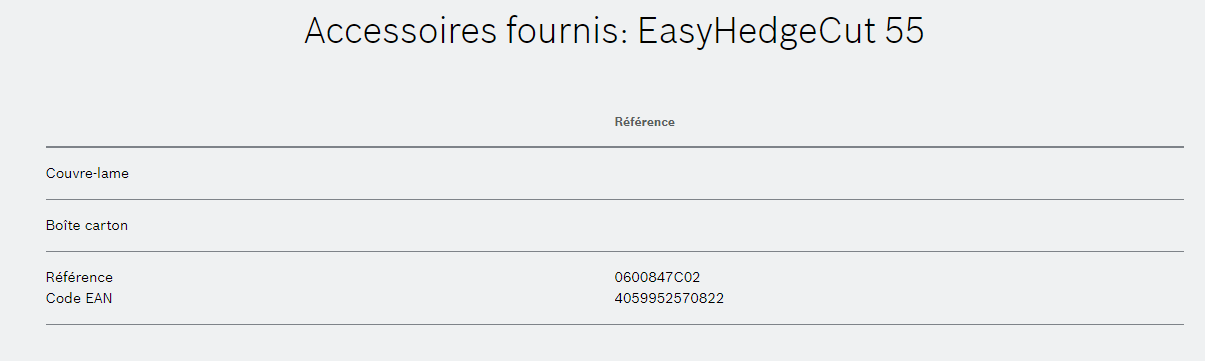Screen dimensions: 1205x361
Task: Click the thick divider under the column header
Action: [x=614, y=147]
